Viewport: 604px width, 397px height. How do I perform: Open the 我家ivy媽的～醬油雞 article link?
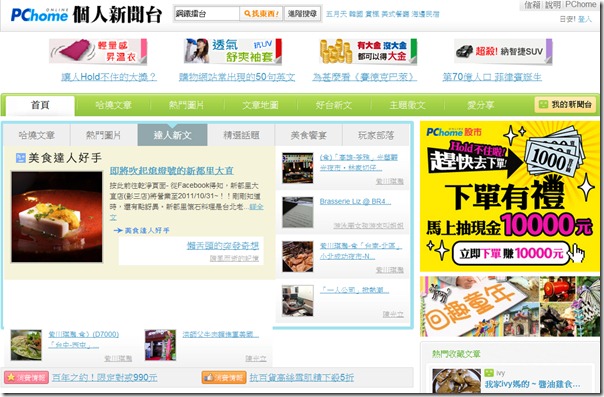(532, 384)
